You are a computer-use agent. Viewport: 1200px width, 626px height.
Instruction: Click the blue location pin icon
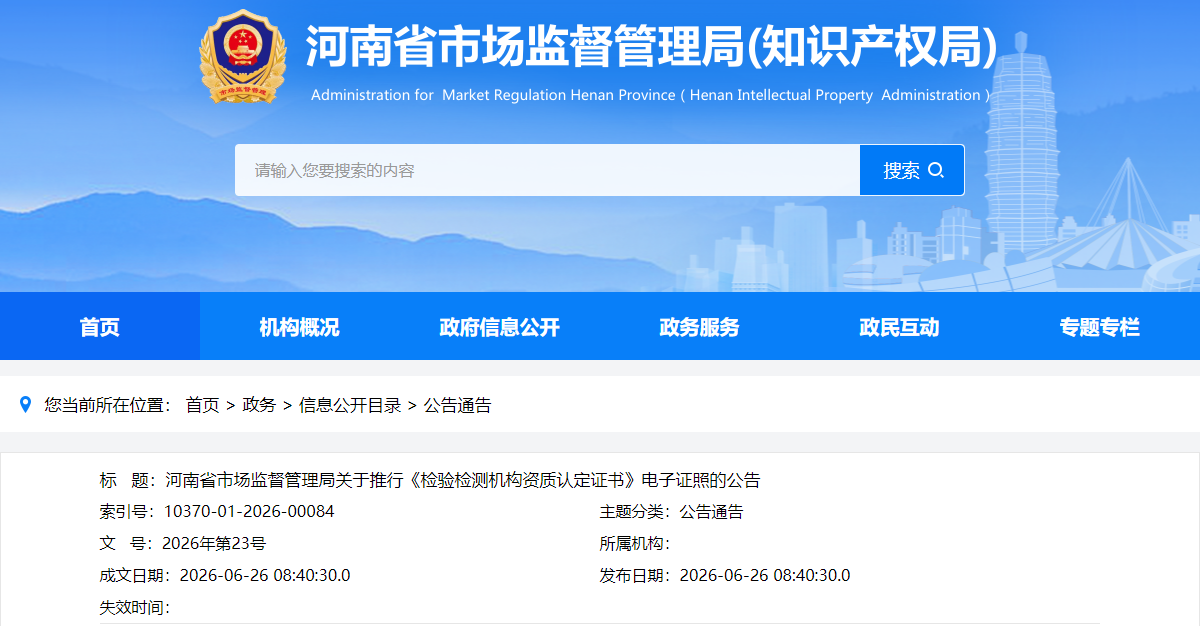click(26, 404)
